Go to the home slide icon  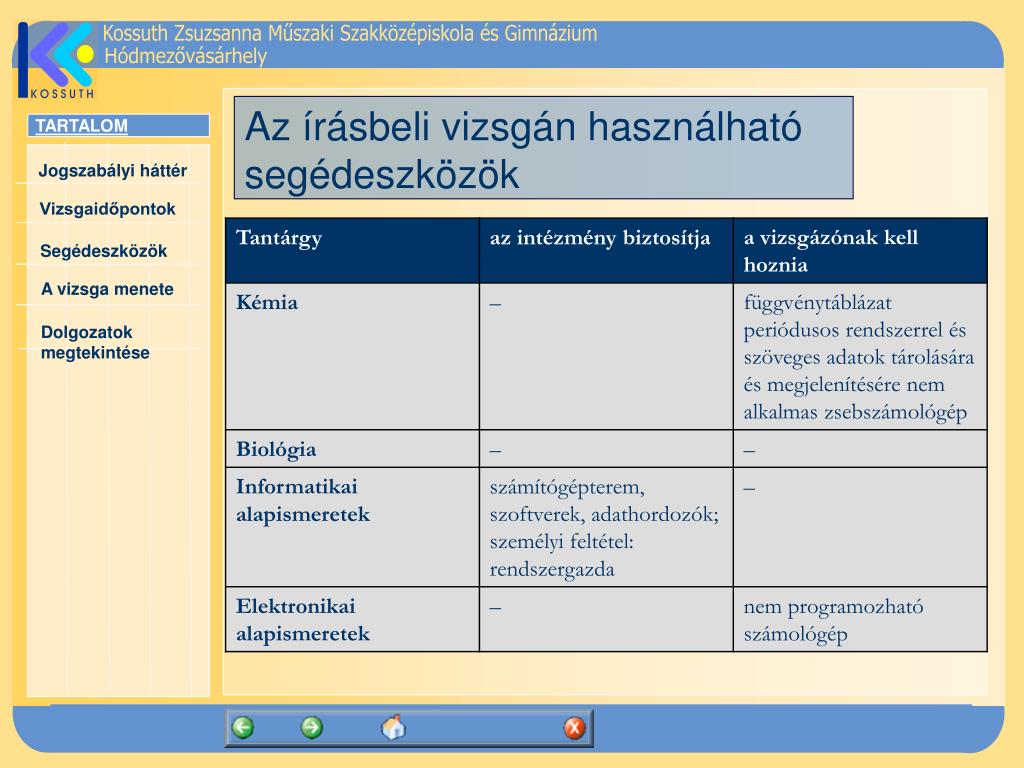393,727
